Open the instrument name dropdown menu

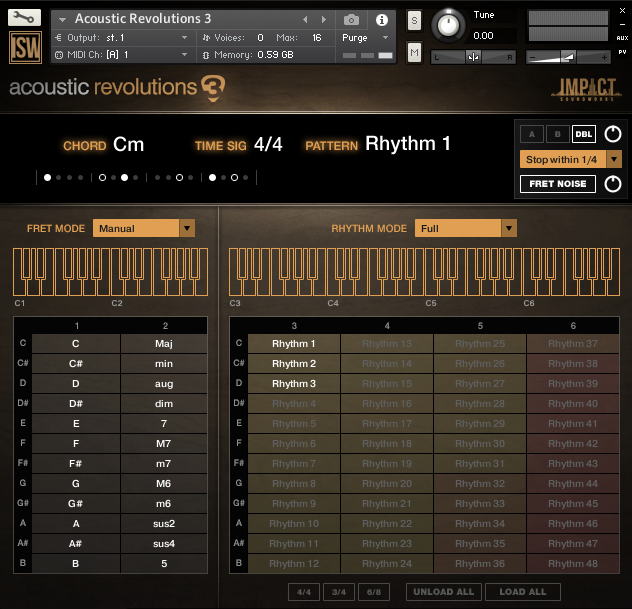click(63, 19)
